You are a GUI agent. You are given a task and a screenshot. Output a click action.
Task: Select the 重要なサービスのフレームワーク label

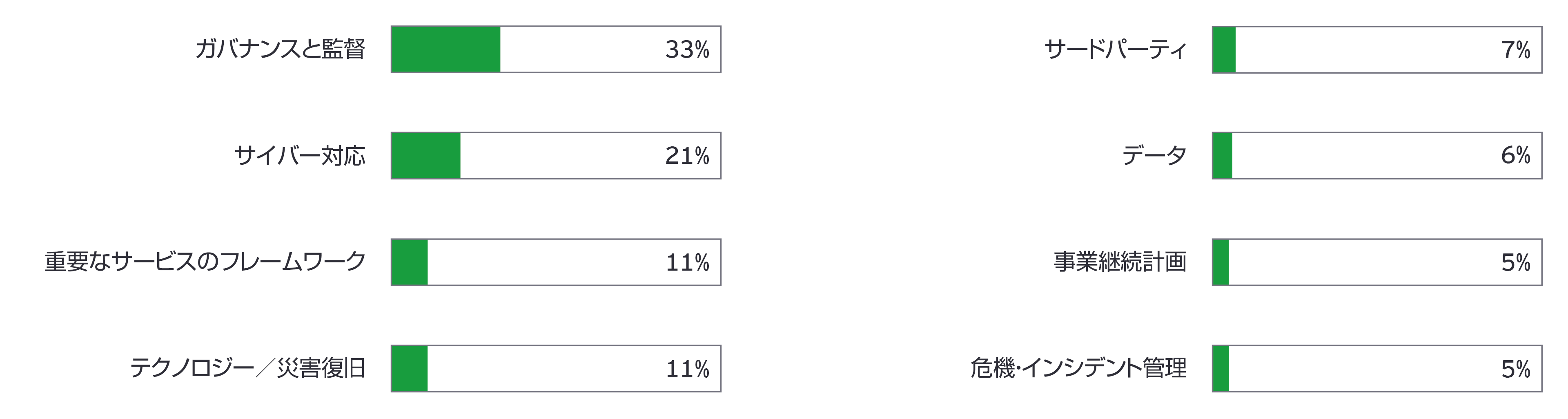[205, 262]
